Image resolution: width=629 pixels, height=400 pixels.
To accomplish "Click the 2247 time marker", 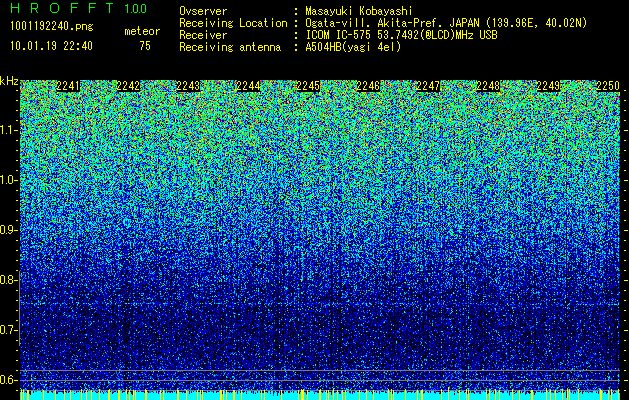I will 428,86.
